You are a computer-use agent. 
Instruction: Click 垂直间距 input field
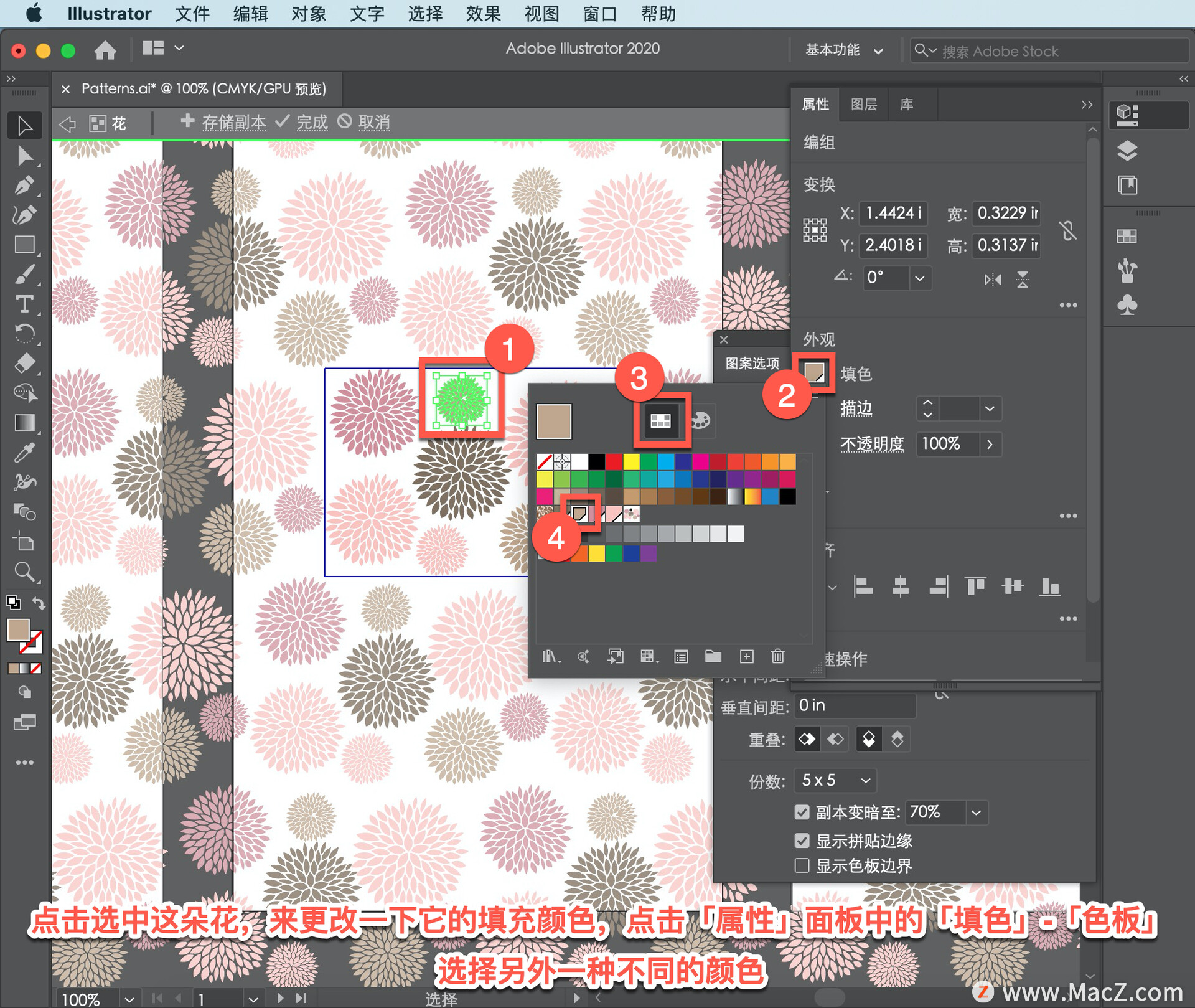click(x=855, y=705)
